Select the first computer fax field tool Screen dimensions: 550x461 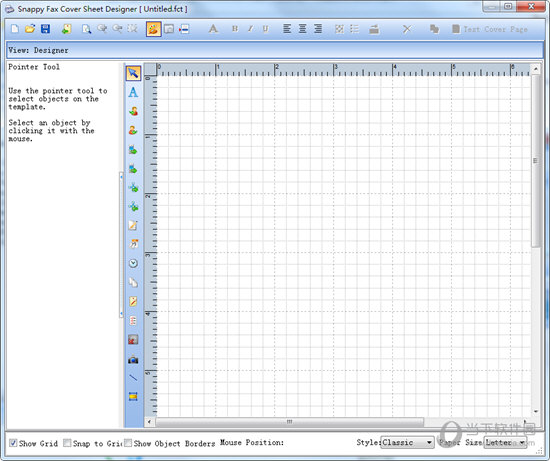point(133,150)
